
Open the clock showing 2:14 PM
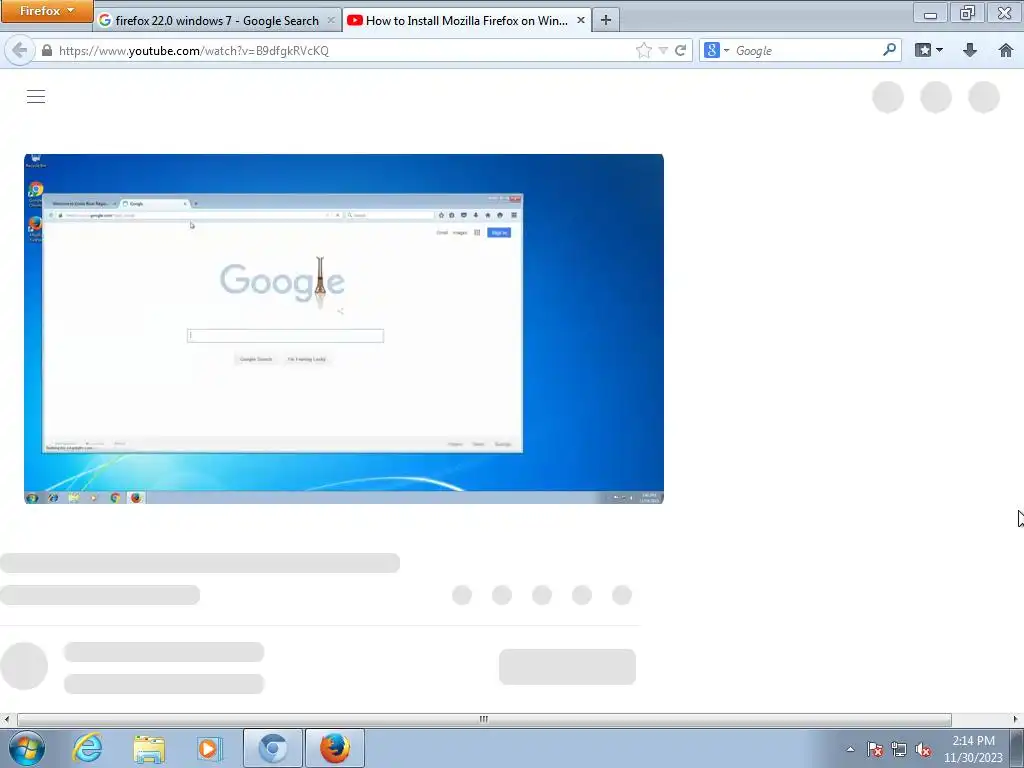tap(973, 749)
